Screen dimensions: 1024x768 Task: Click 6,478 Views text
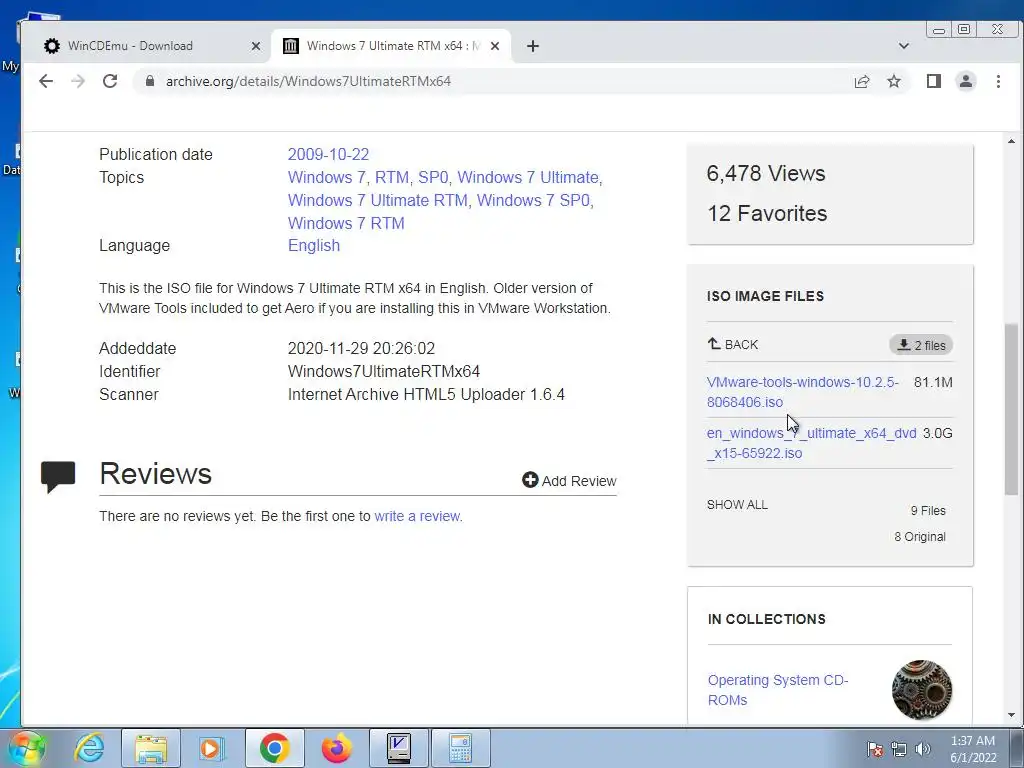click(x=765, y=173)
